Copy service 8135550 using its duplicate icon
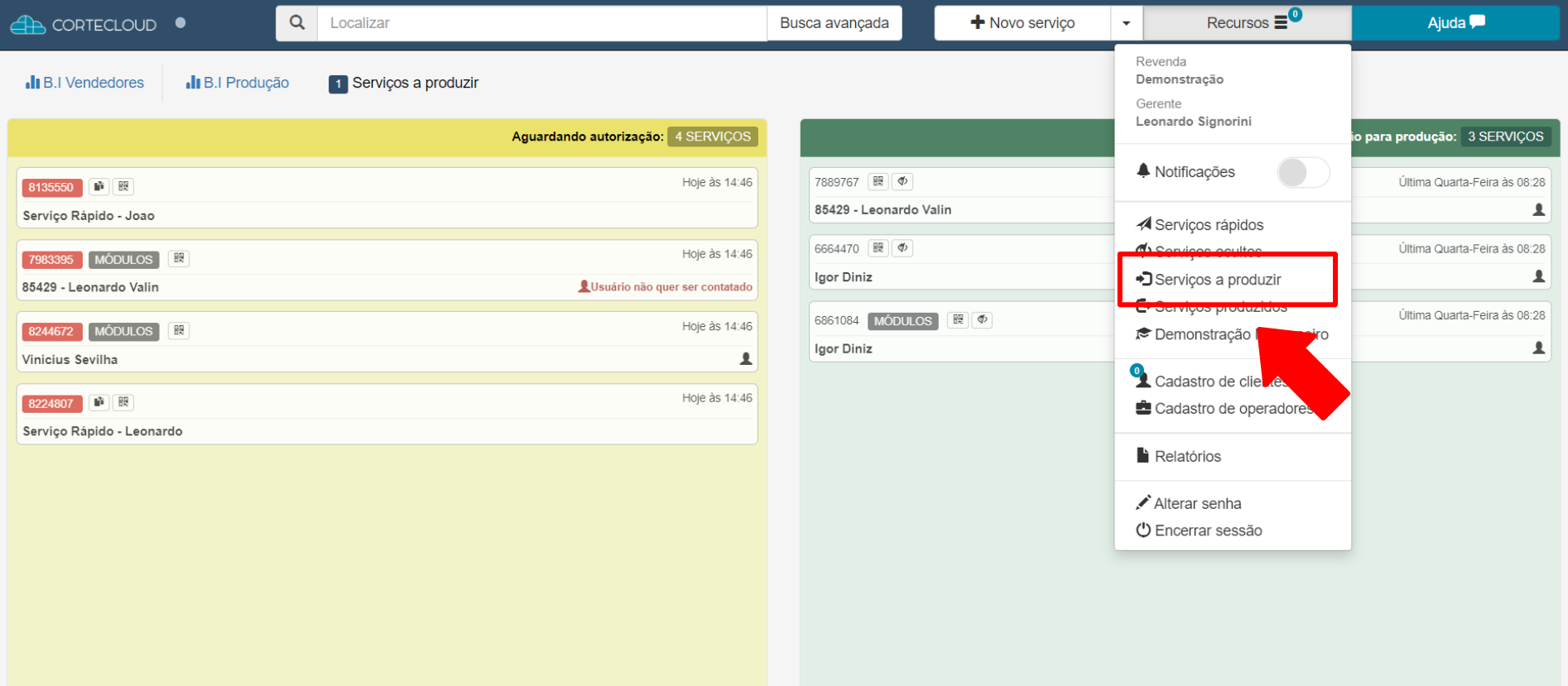 [x=99, y=187]
